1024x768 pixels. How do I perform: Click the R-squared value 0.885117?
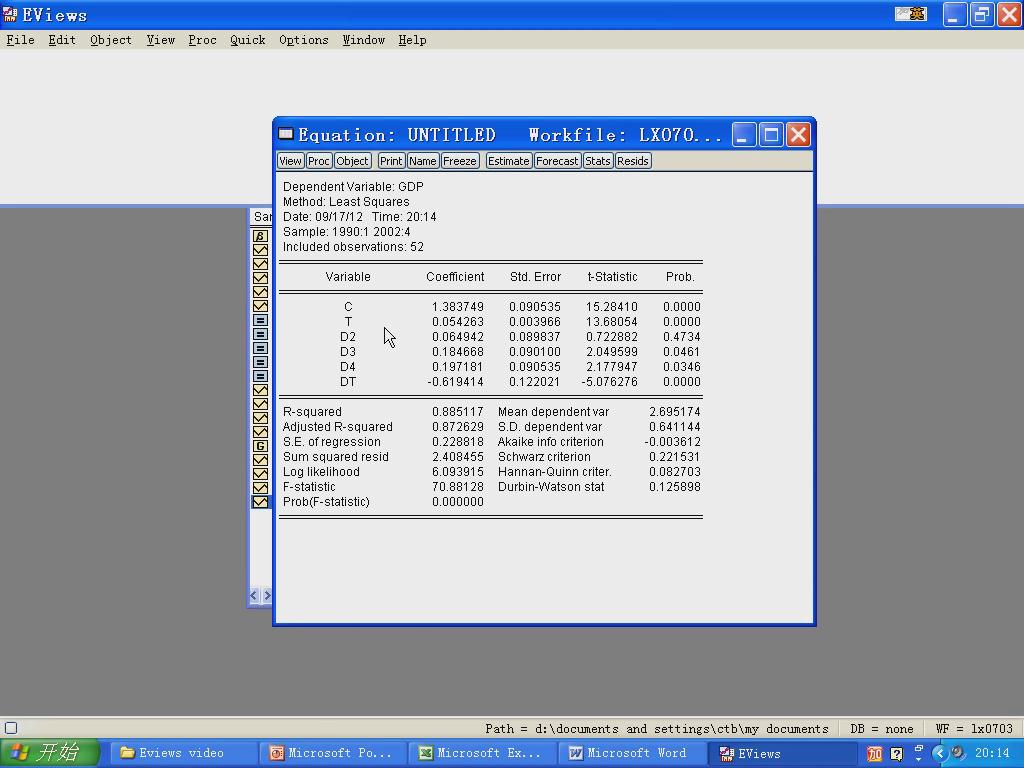click(458, 412)
